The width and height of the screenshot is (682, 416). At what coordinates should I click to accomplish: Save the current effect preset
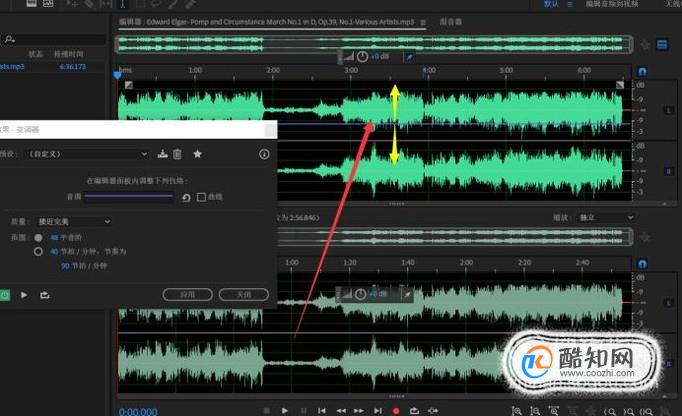pos(163,154)
